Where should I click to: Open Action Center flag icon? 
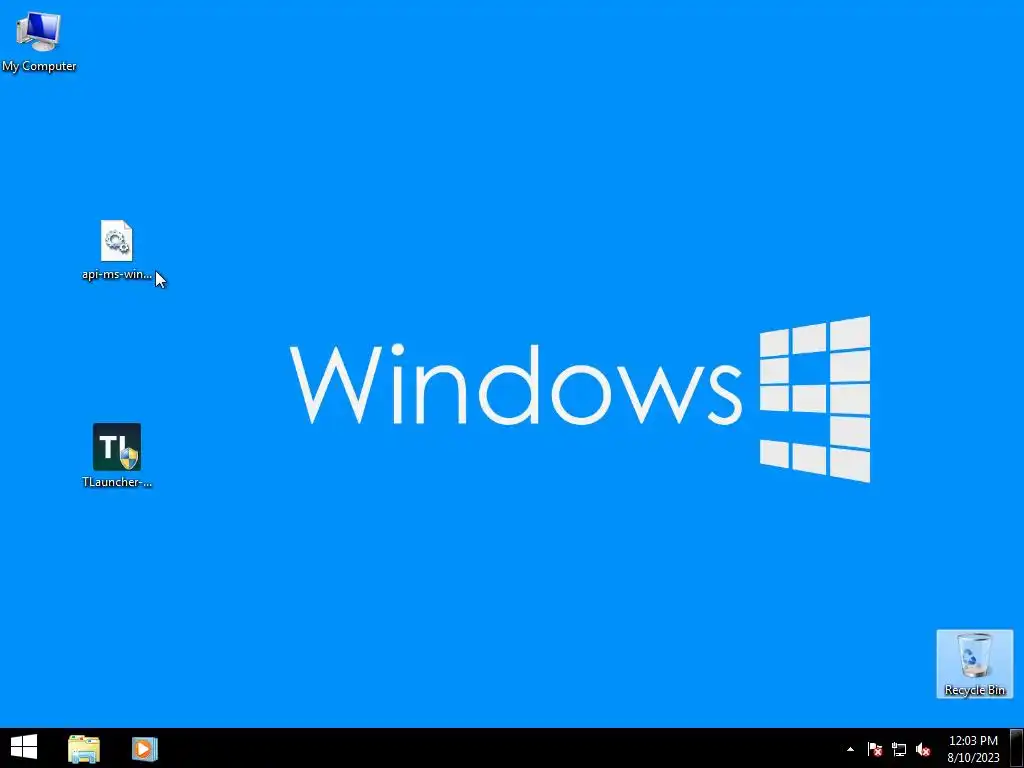point(875,749)
